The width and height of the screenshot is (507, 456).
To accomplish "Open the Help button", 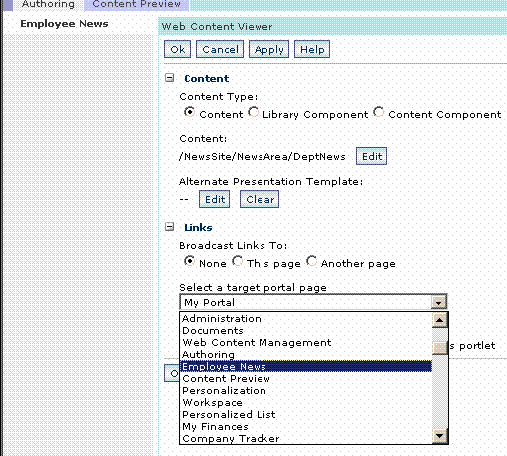I will coord(312,49).
